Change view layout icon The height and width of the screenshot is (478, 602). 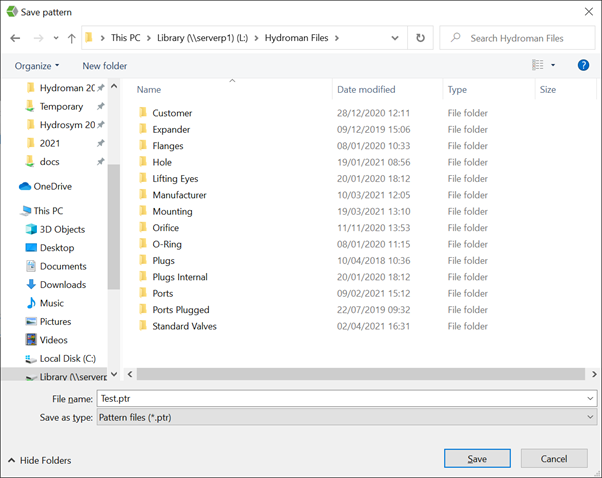tap(538, 65)
